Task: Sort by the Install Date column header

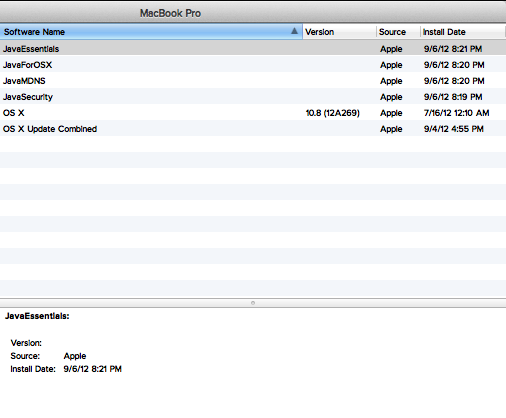Action: pos(463,32)
